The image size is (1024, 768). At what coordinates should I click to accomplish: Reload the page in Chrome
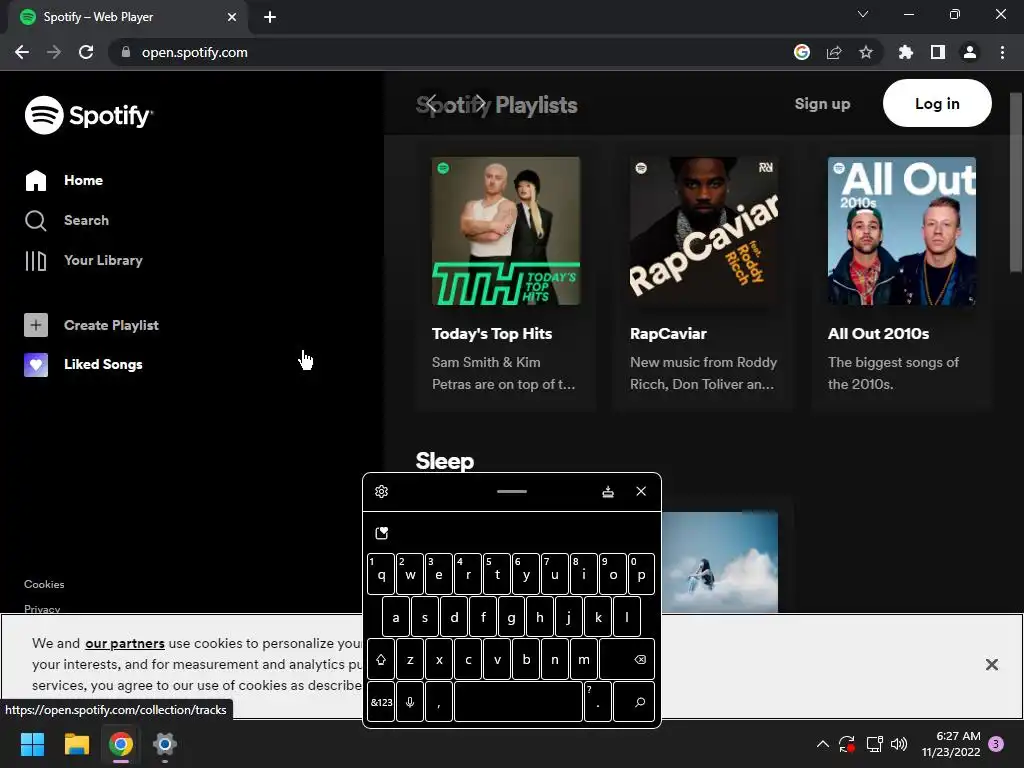[86, 52]
